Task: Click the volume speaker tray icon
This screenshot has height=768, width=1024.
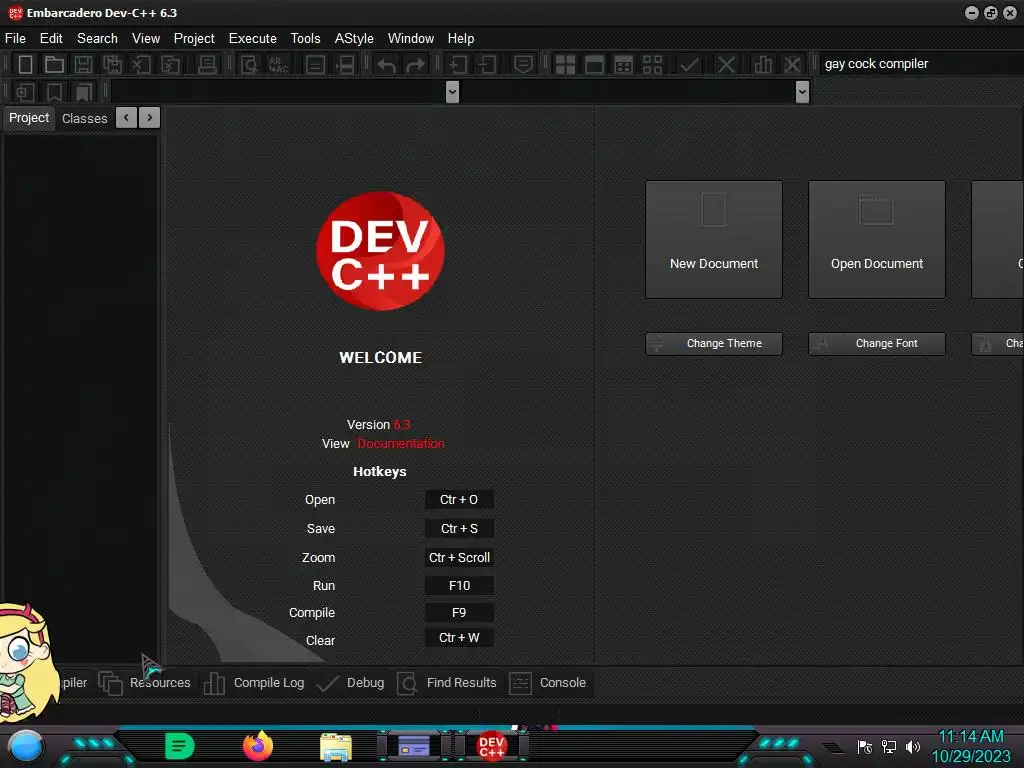Action: click(913, 746)
